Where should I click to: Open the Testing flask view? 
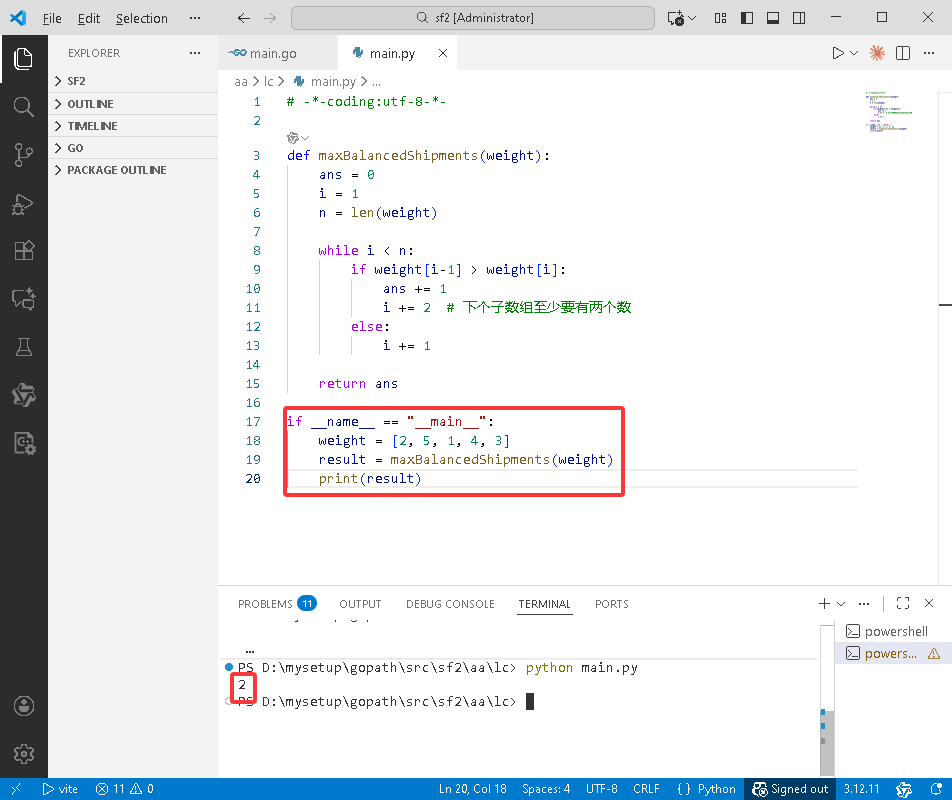point(23,347)
